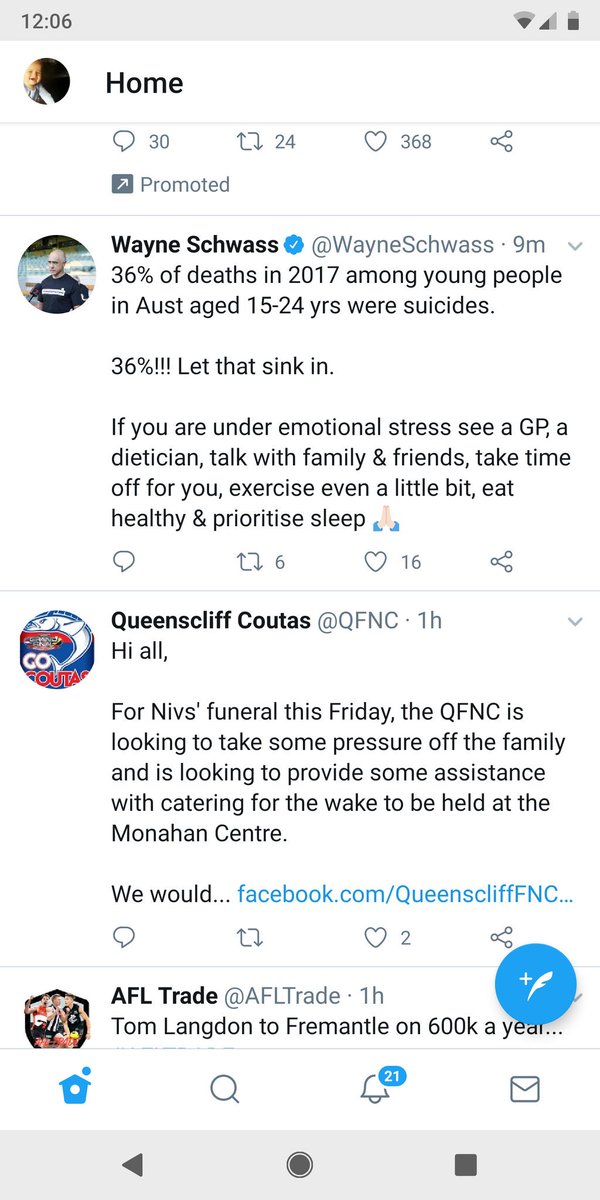Open profile avatar navigation drawer

46,82
